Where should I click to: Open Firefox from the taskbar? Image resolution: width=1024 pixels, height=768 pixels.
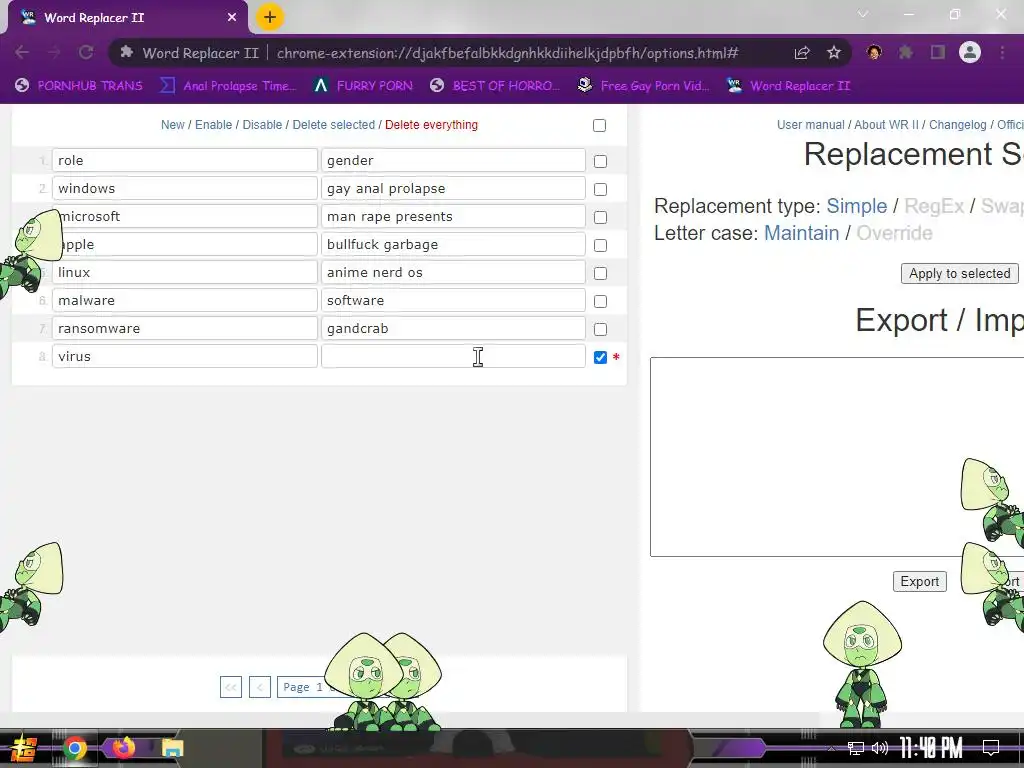point(123,747)
